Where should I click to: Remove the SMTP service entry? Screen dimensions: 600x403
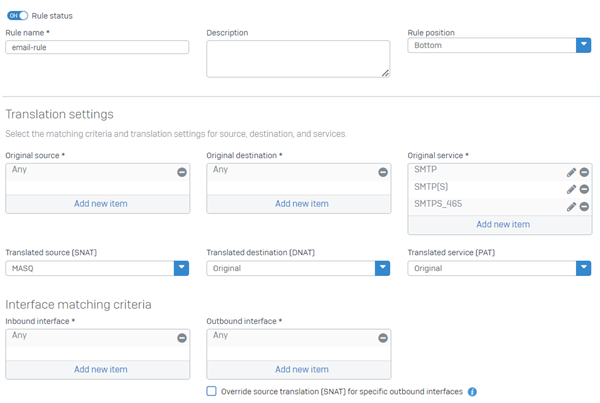(x=584, y=172)
